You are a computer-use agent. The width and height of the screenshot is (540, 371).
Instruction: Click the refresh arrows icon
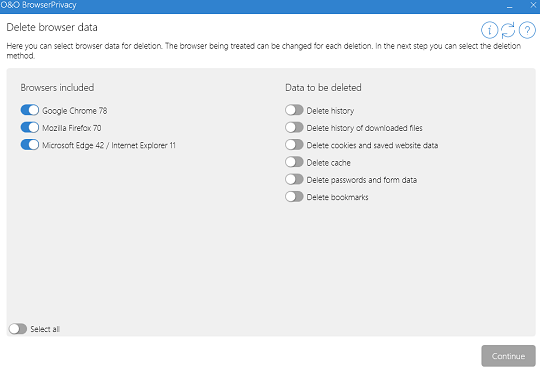508,30
